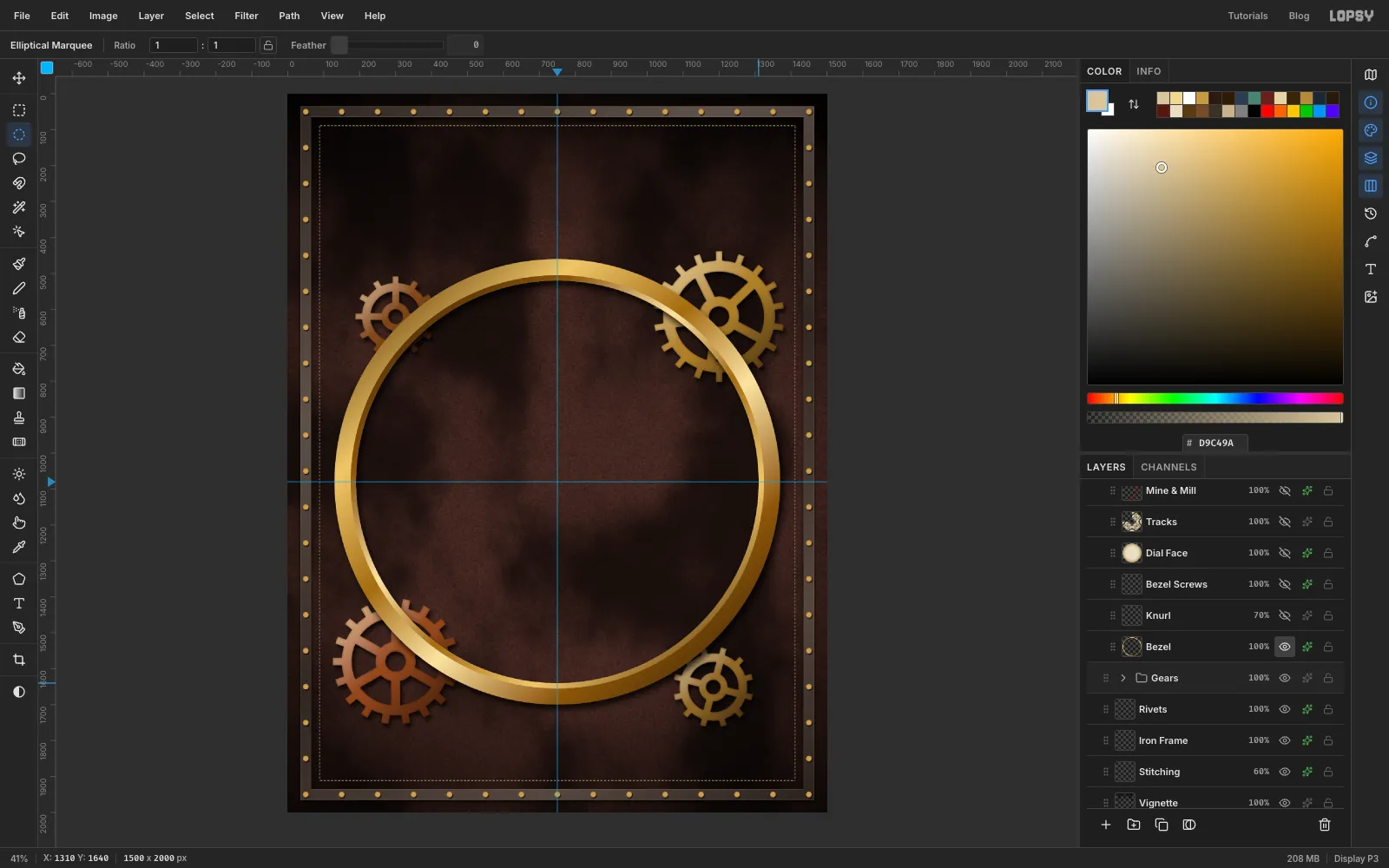Show the Dial Face layer
The image size is (1389, 868).
click(x=1285, y=553)
